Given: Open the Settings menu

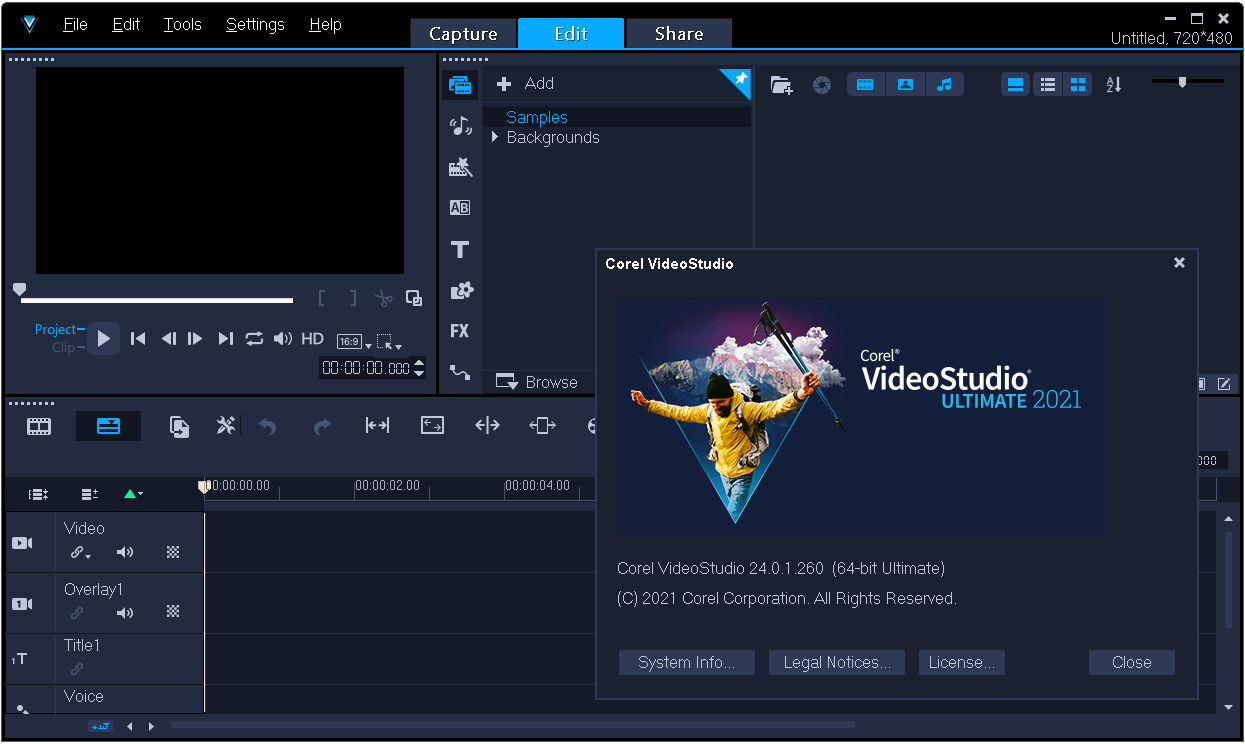Looking at the screenshot, I should pyautogui.click(x=254, y=24).
